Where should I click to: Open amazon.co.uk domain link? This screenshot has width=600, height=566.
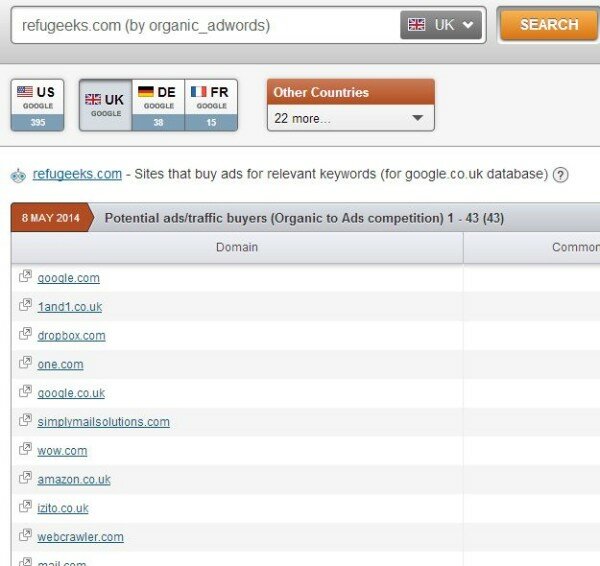click(x=74, y=480)
